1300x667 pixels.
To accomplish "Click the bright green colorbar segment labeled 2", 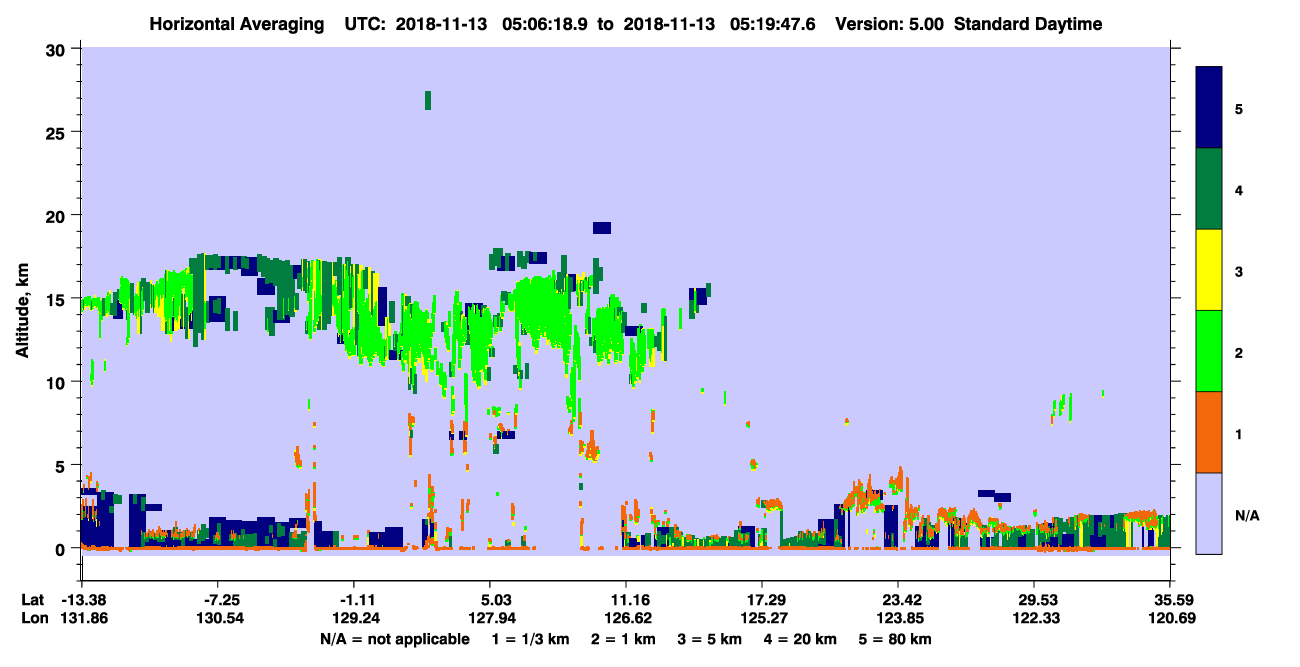I will (x=1210, y=351).
